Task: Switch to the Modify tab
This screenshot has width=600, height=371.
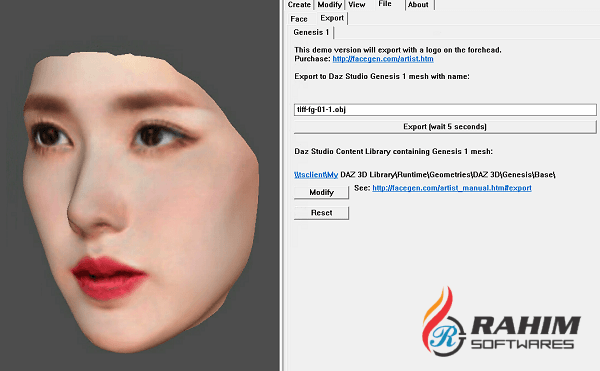Action: pyautogui.click(x=329, y=5)
